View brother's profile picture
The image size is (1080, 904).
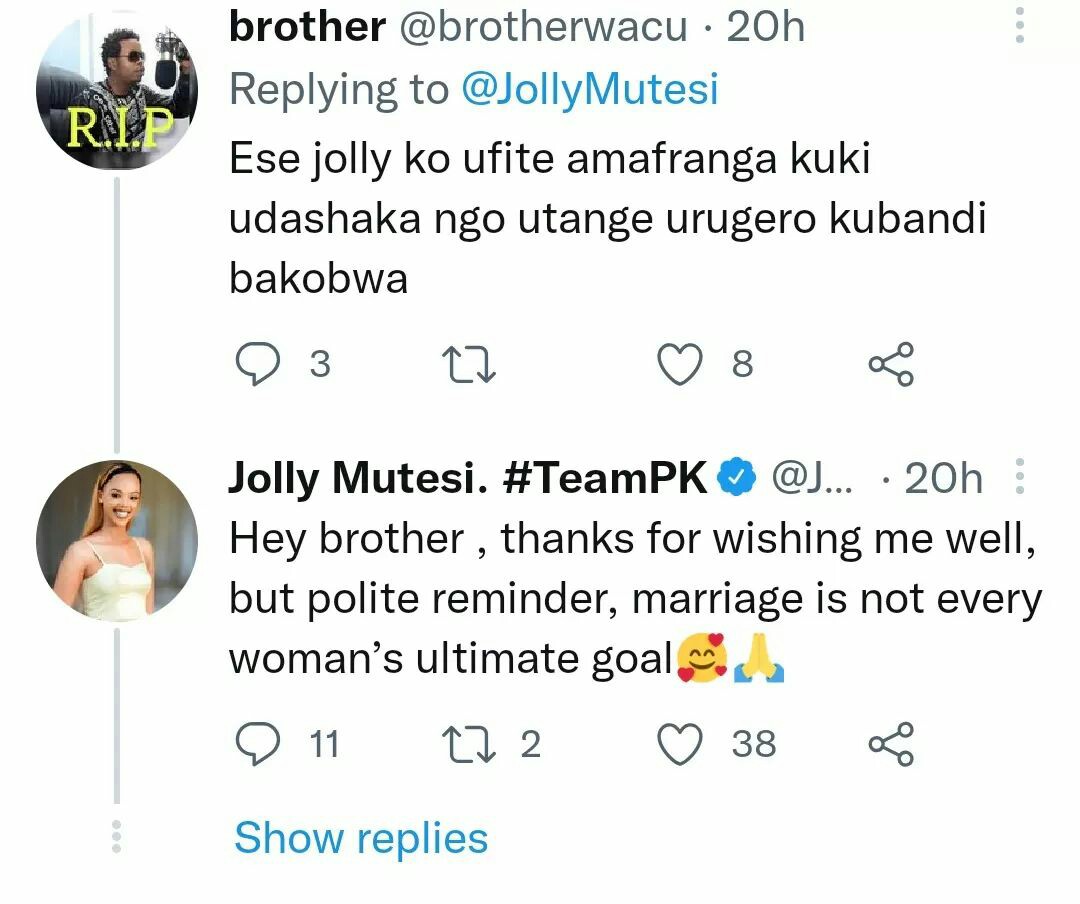pos(117,90)
